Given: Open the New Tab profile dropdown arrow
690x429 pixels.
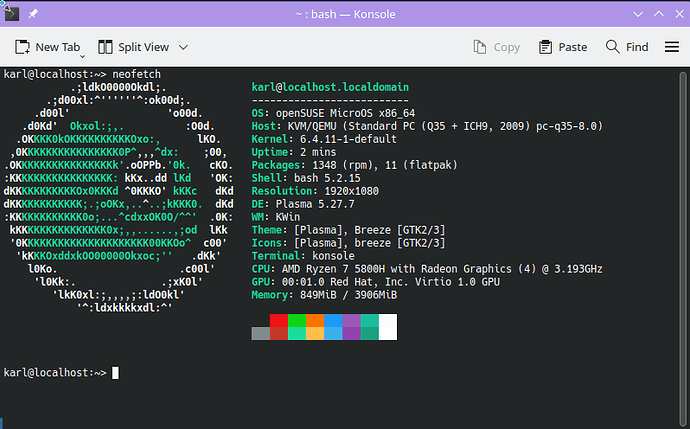Looking at the screenshot, I should coord(102,47).
